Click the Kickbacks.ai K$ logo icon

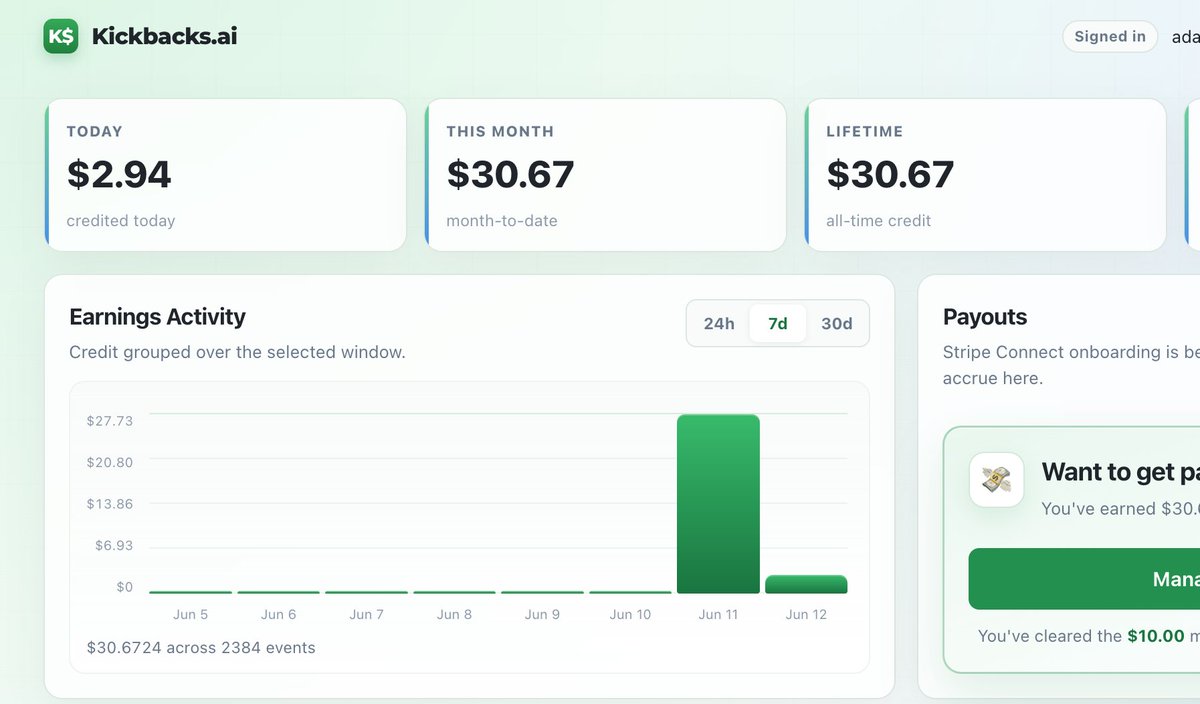coord(61,37)
